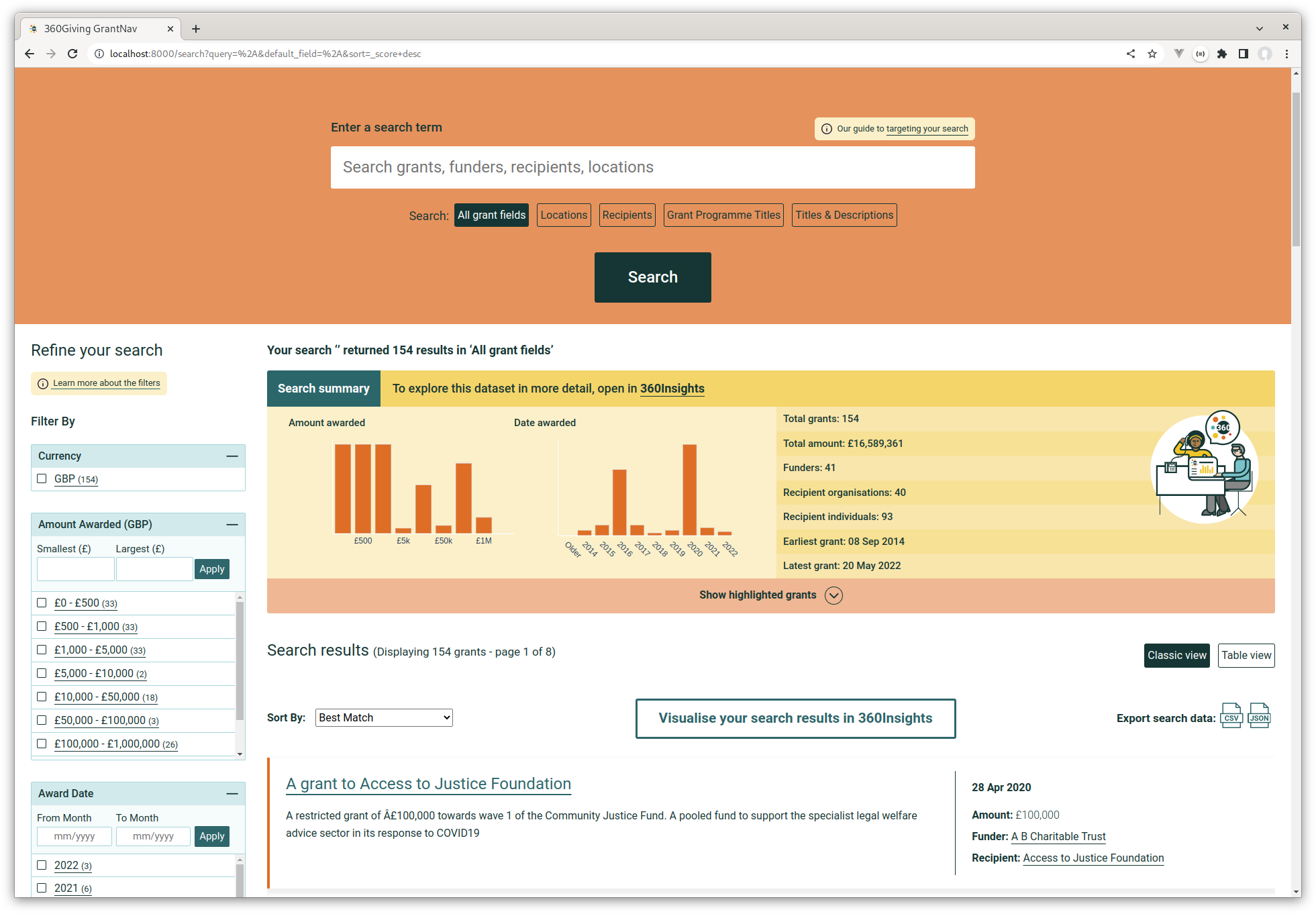Export search data as CSV
This screenshot has width=1316, height=914.
pos(1231,715)
